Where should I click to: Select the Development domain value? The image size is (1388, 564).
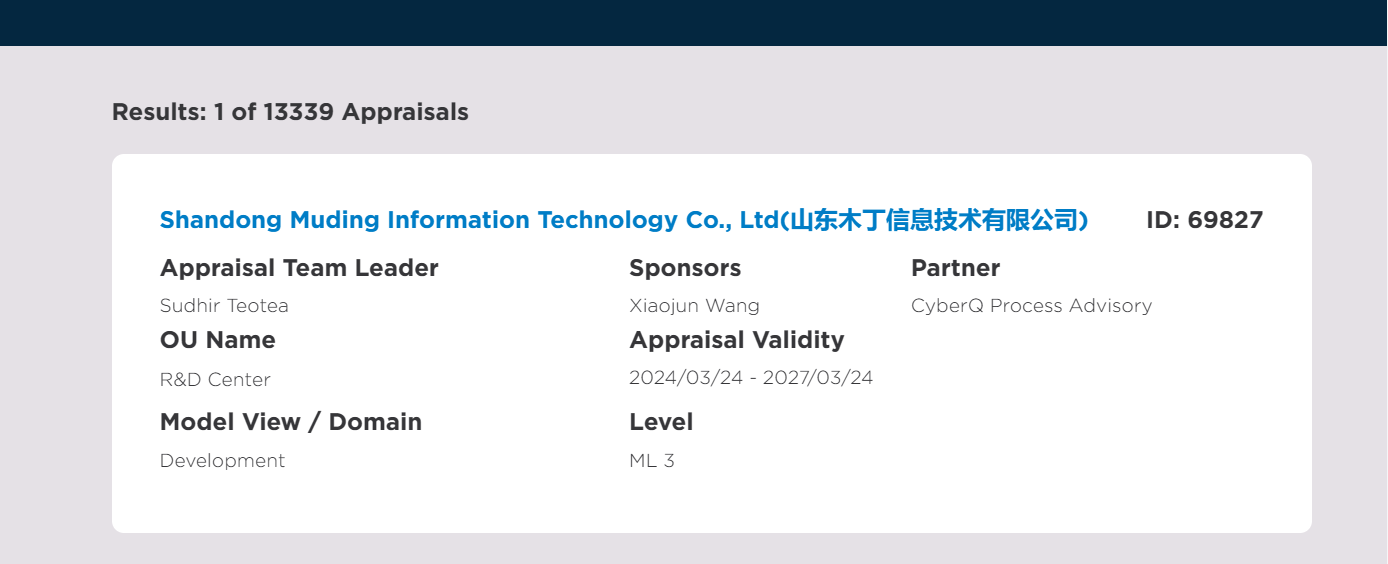[x=222, y=461]
